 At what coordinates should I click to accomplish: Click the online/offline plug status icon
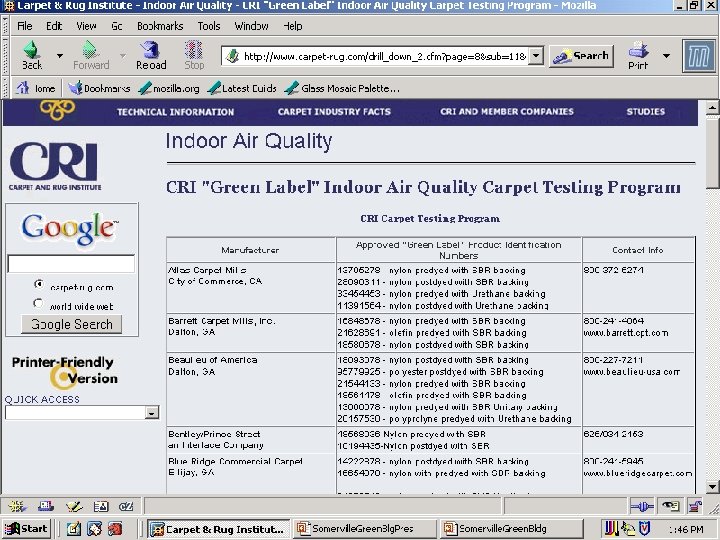point(642,506)
